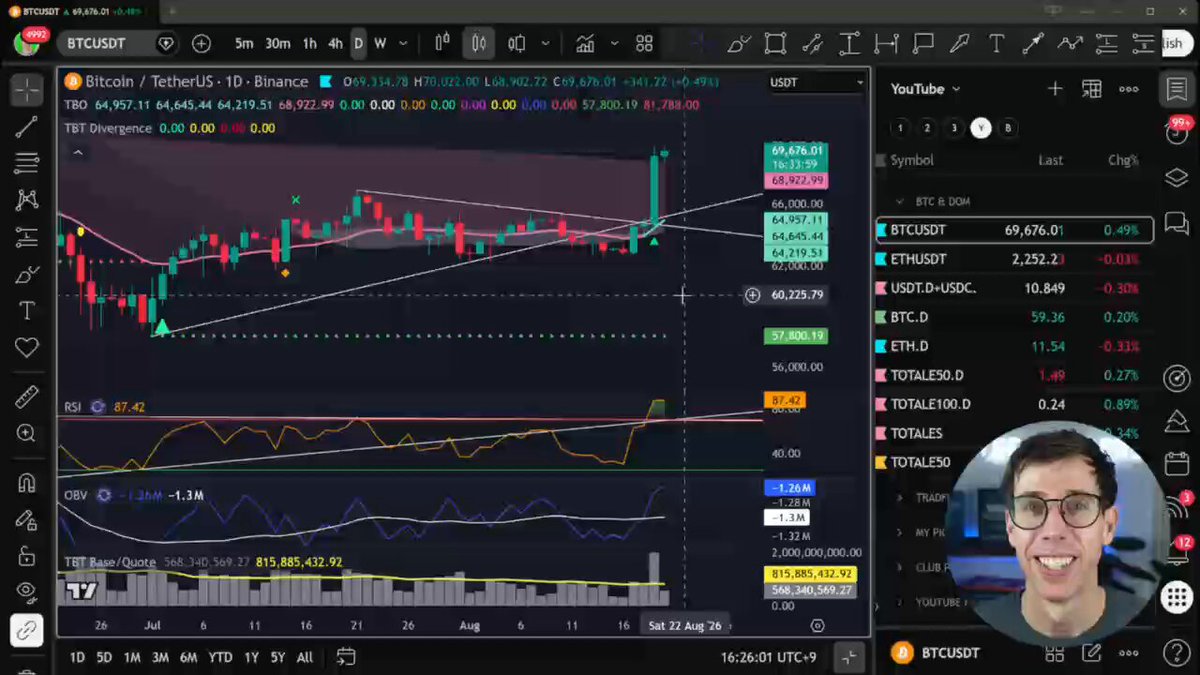
Task: Click the add symbol plus button beside BTCUSDT
Action: pyautogui.click(x=201, y=44)
